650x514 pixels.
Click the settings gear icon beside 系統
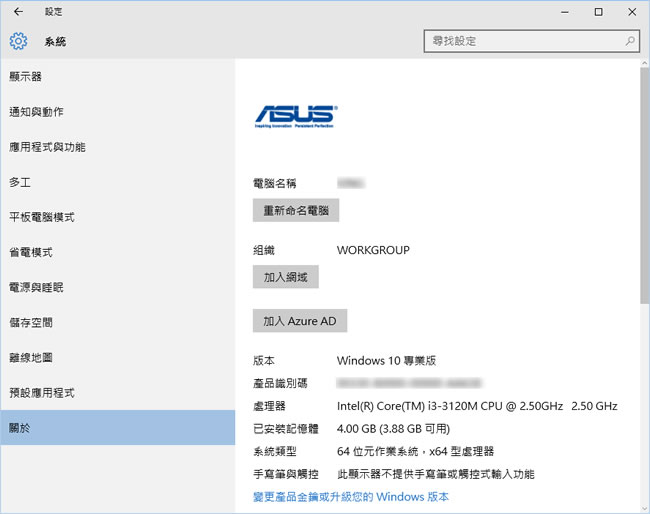click(18, 41)
